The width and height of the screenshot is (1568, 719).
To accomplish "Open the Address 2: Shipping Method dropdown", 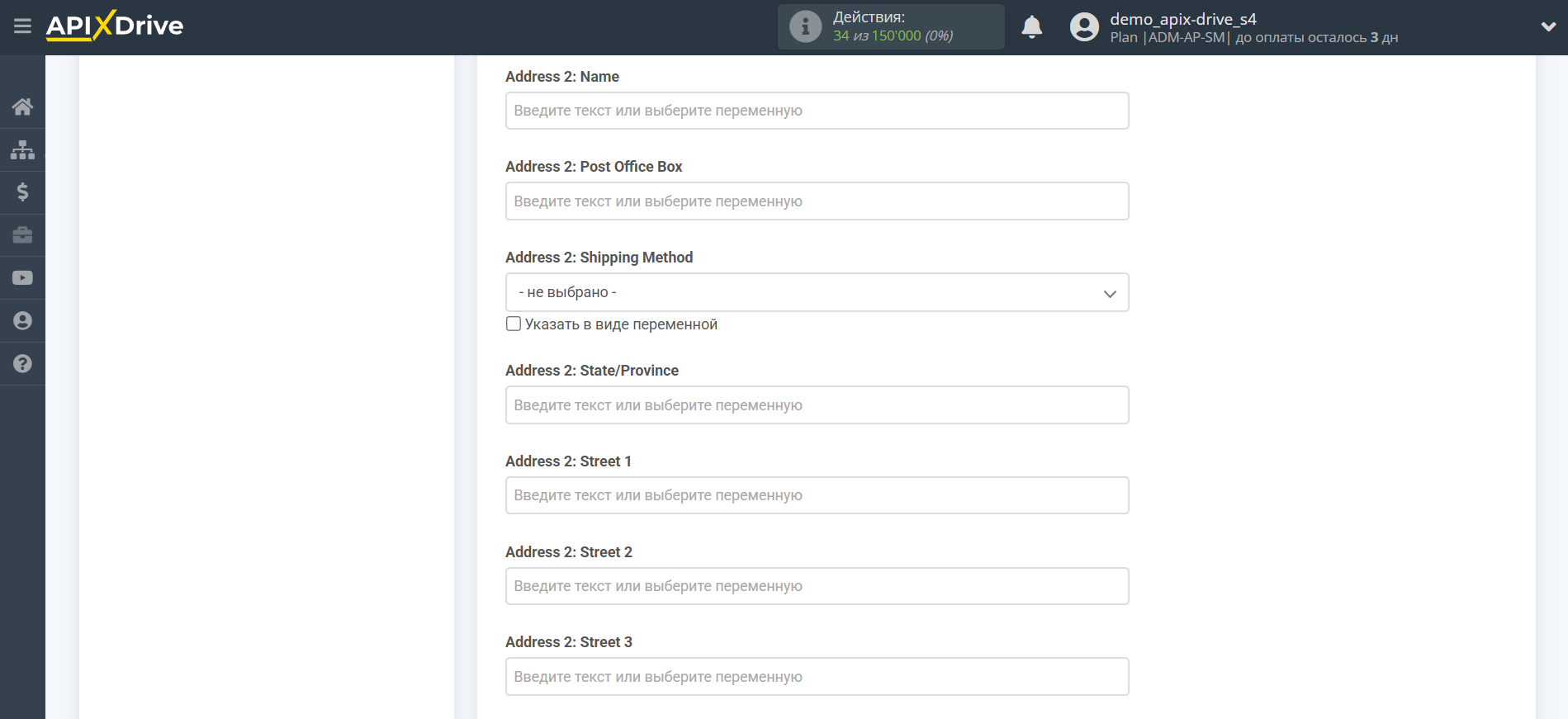I will point(817,292).
